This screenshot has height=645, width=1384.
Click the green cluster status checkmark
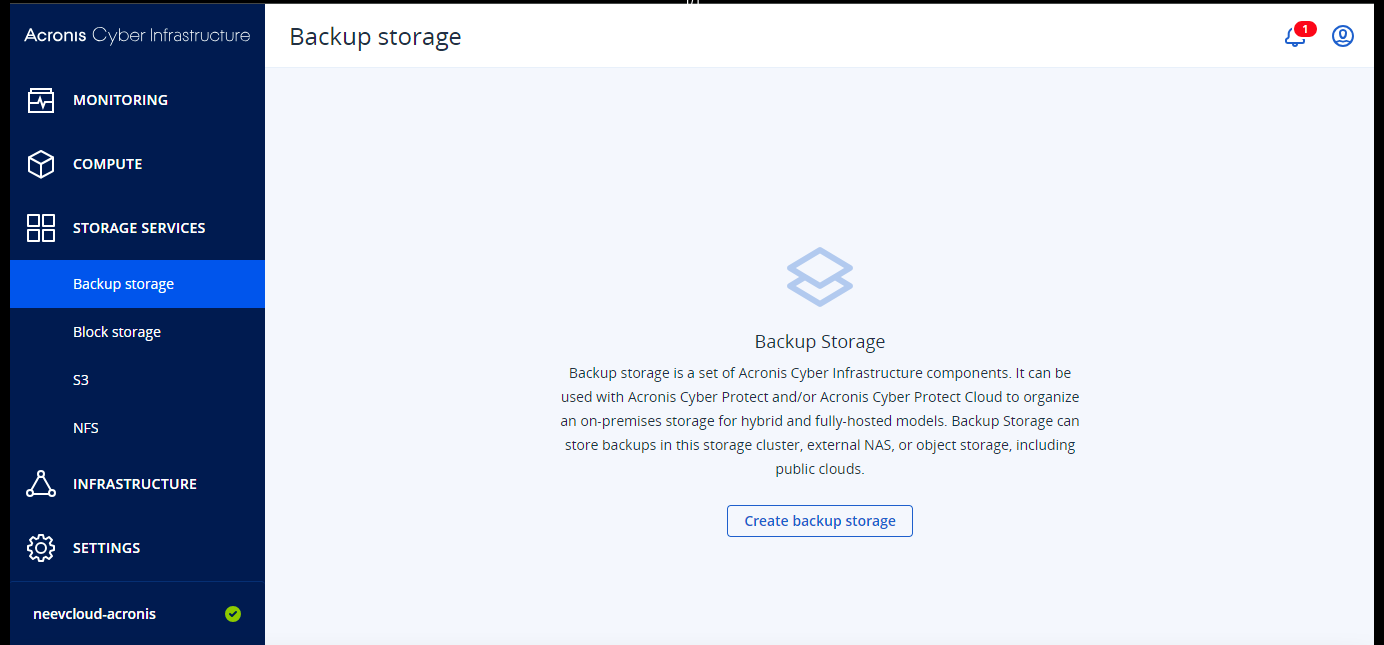[233, 614]
